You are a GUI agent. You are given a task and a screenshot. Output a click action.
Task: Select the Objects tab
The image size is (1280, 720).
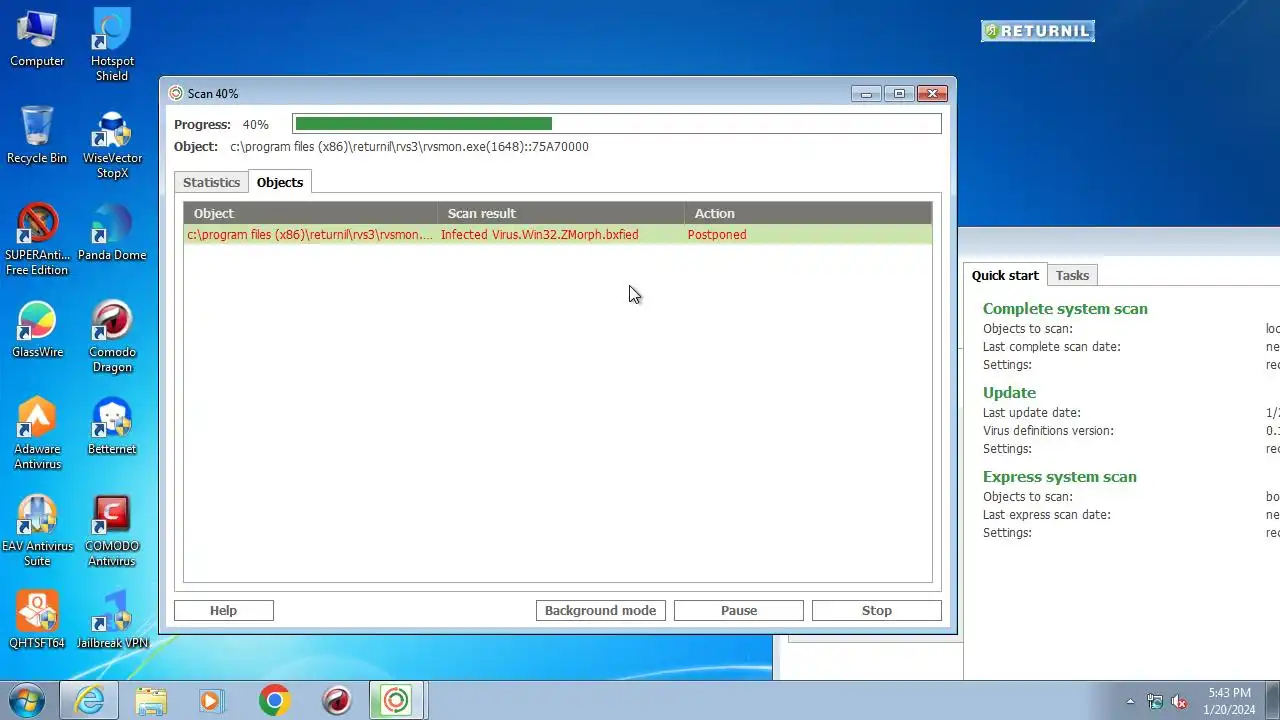click(280, 182)
